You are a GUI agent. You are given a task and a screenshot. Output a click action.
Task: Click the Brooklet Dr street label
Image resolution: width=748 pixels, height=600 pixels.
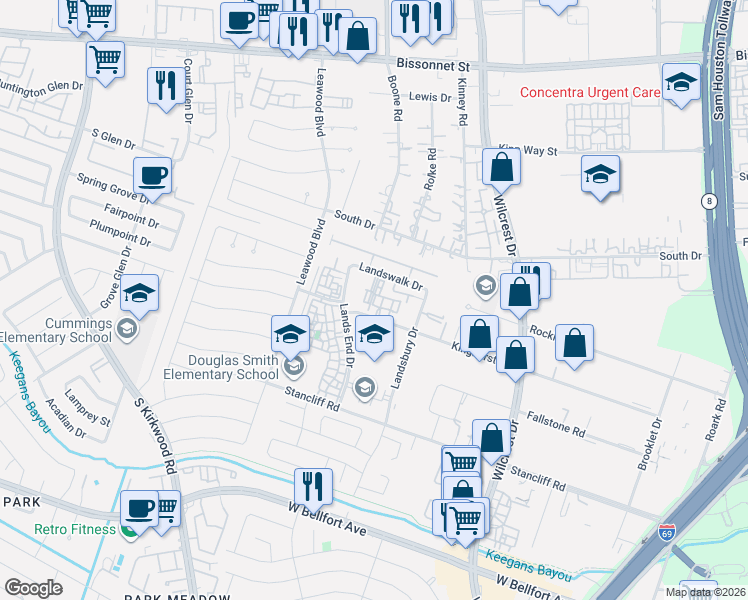tap(650, 444)
